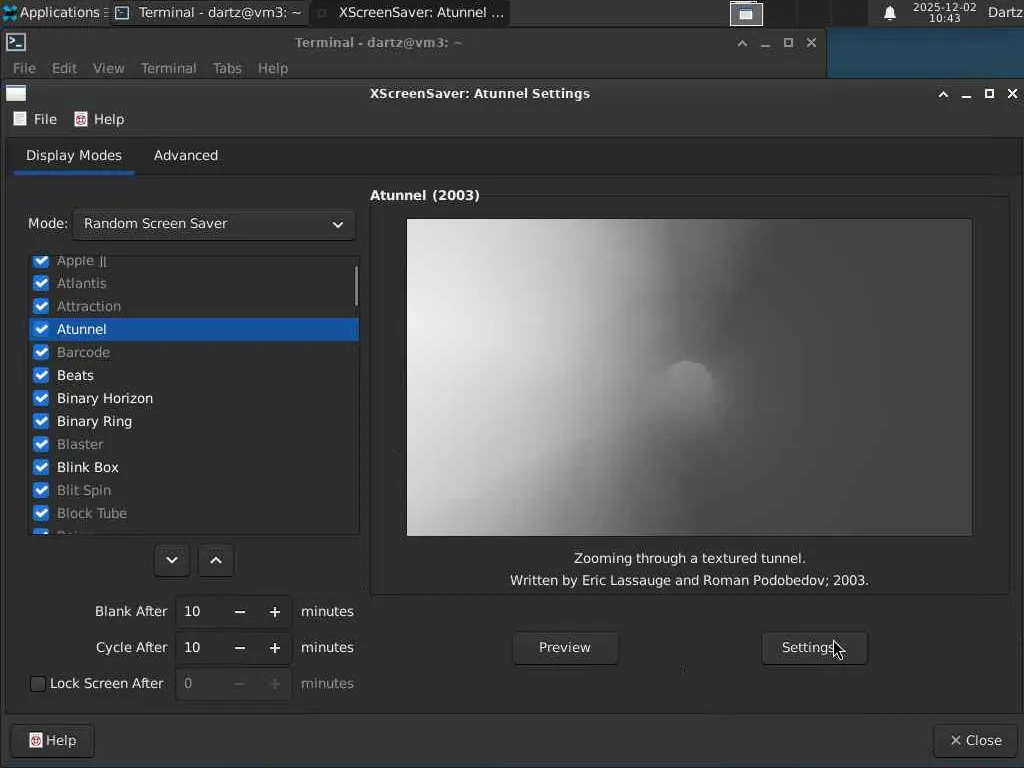The height and width of the screenshot is (768, 1024).
Task: Roll up the XScreenSaver window with the title bar arrow
Action: click(x=943, y=94)
